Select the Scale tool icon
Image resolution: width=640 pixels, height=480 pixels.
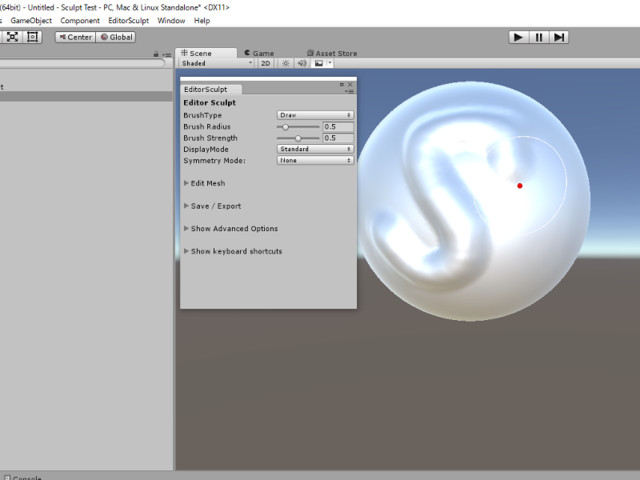12,37
